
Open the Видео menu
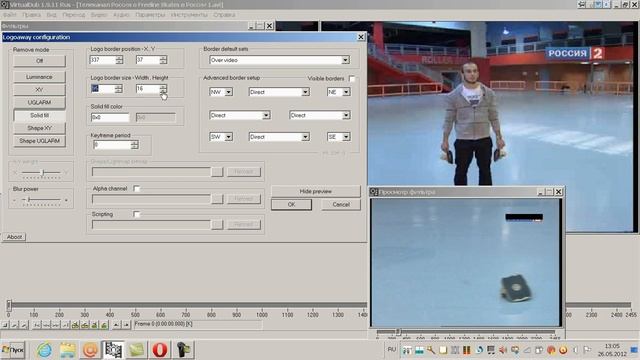click(99, 15)
